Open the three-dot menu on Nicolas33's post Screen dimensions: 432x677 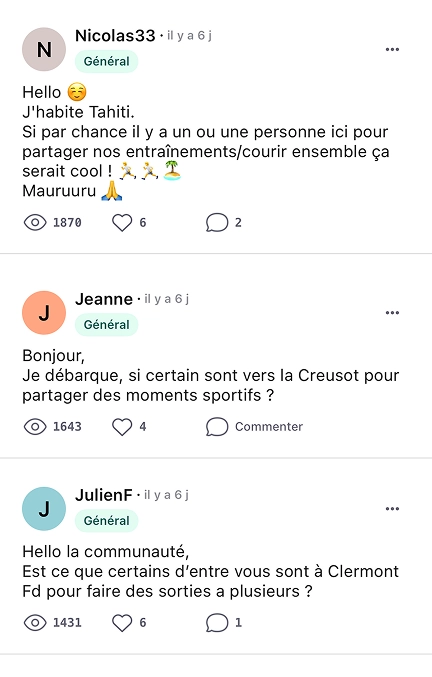click(392, 49)
